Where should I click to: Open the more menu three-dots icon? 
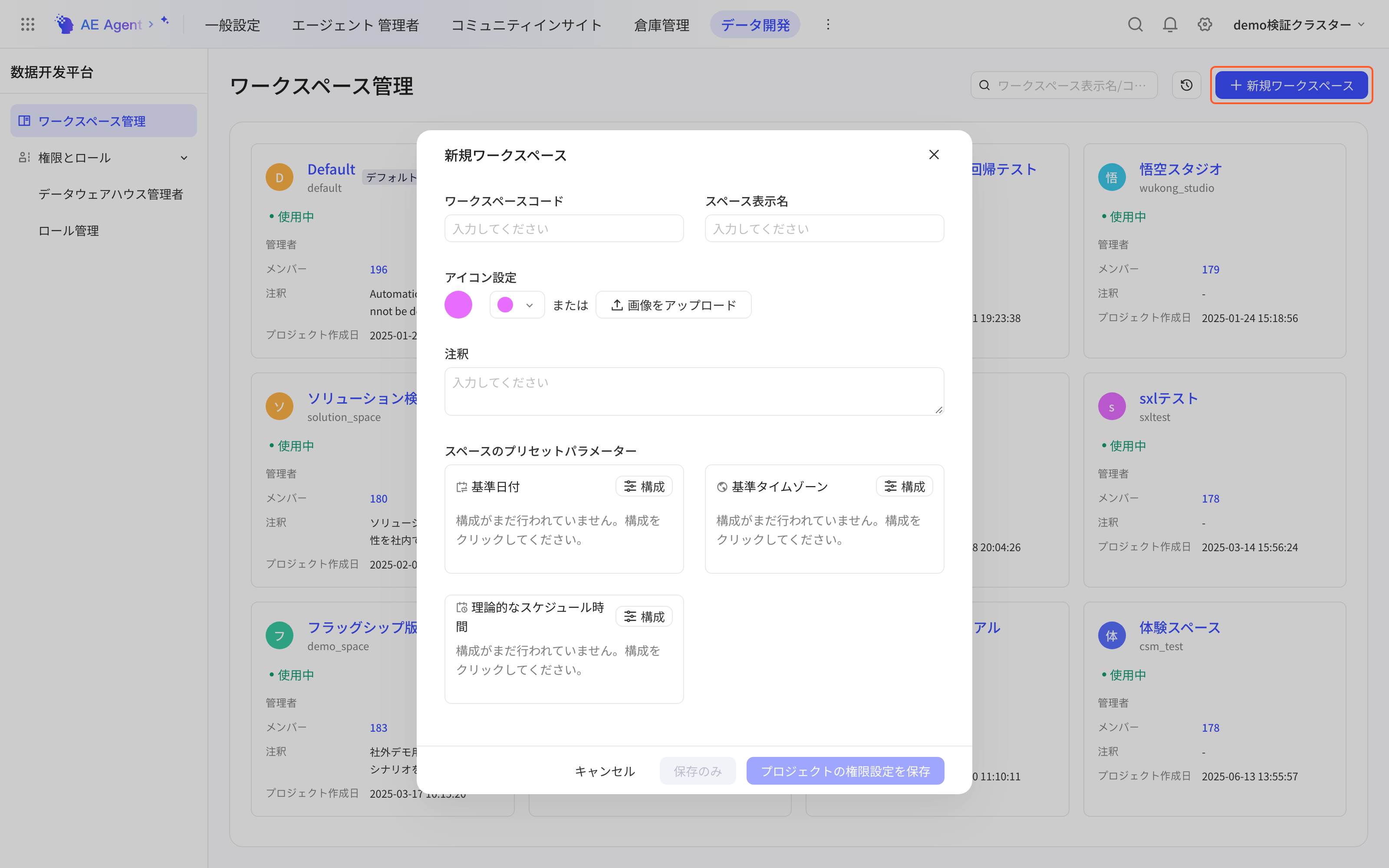coord(828,24)
